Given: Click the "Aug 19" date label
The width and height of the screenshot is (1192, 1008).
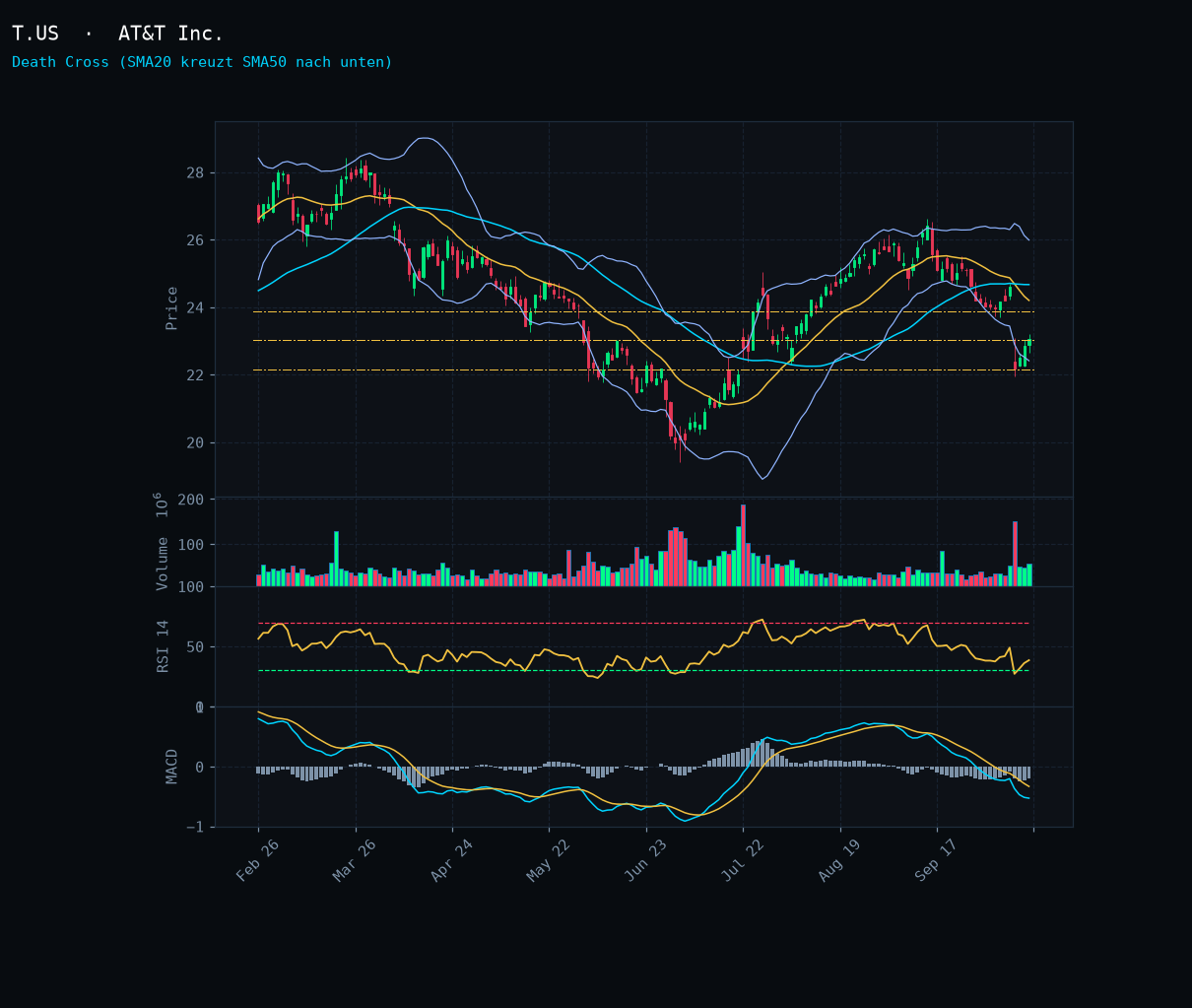Looking at the screenshot, I should point(839,860).
